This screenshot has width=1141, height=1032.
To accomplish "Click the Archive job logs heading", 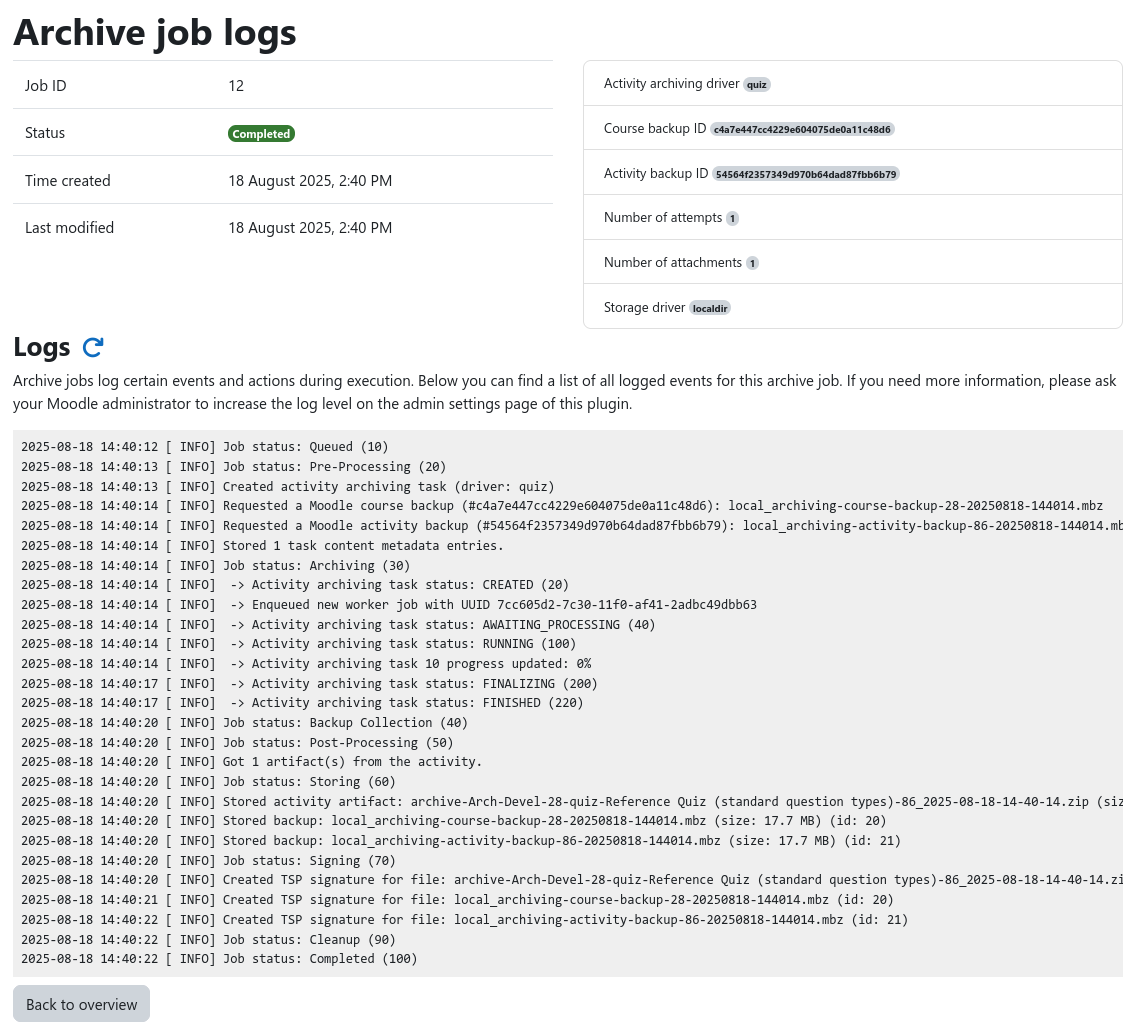I will pyautogui.click(x=155, y=33).
